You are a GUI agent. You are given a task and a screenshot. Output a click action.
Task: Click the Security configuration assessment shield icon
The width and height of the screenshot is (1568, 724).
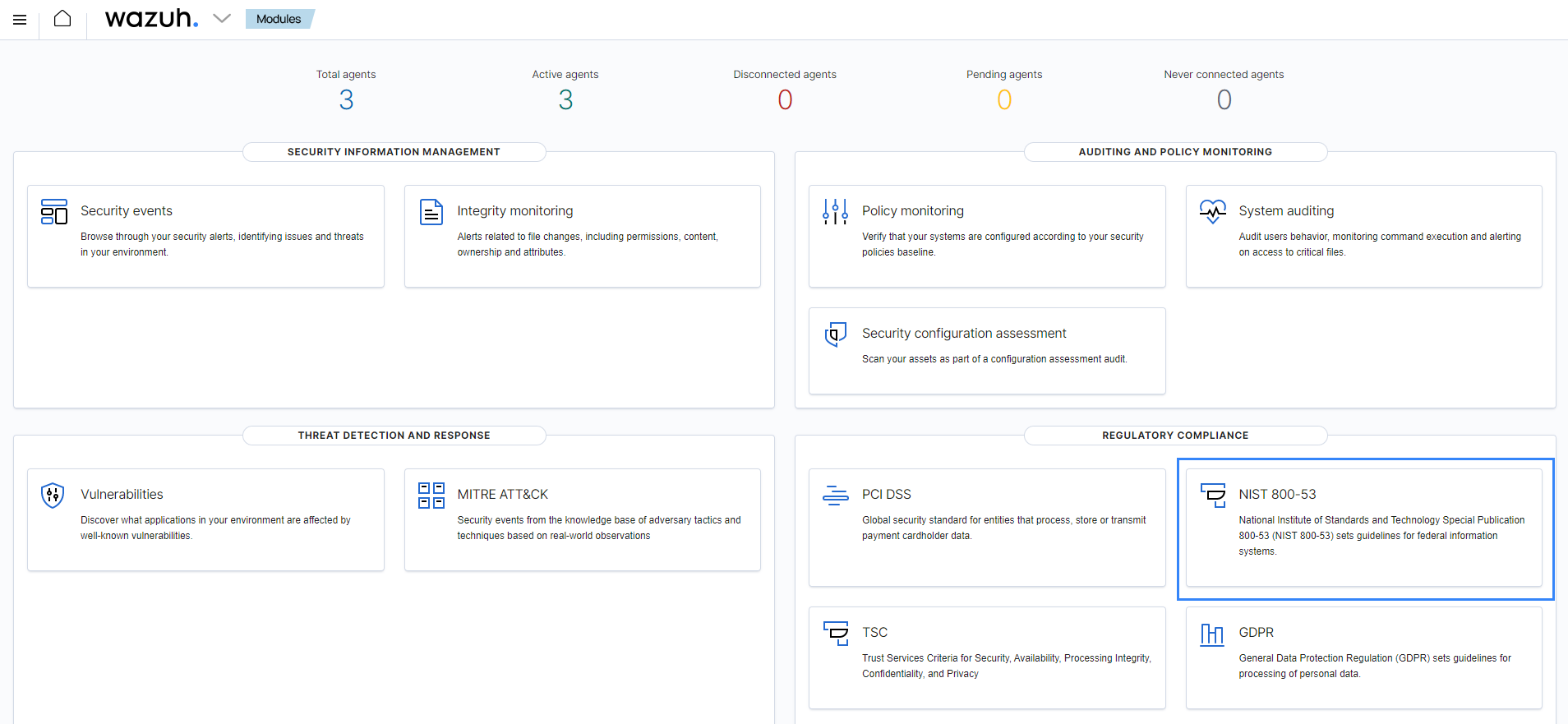836,334
